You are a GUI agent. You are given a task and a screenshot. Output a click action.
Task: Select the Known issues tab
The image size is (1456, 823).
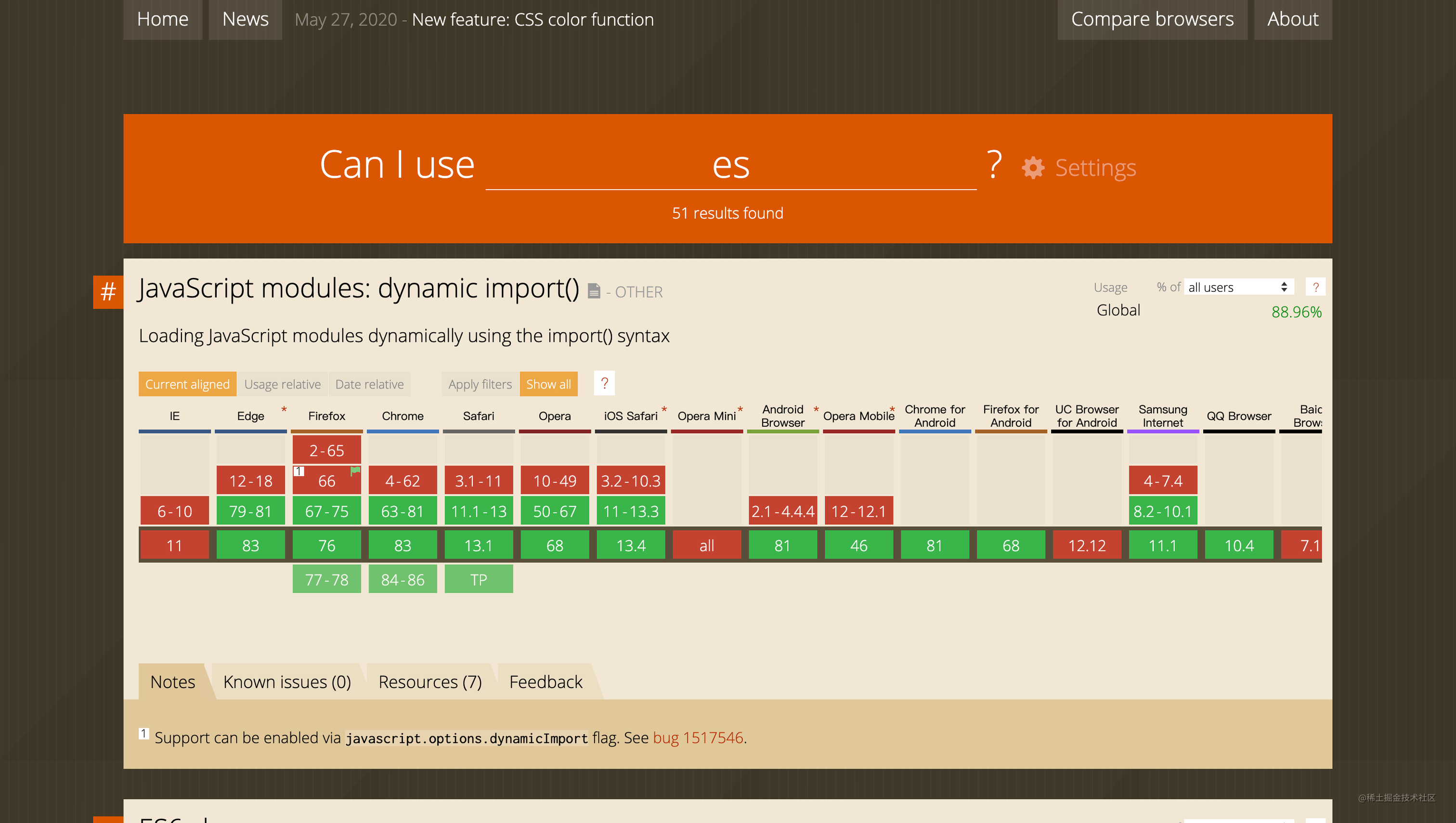tap(287, 681)
